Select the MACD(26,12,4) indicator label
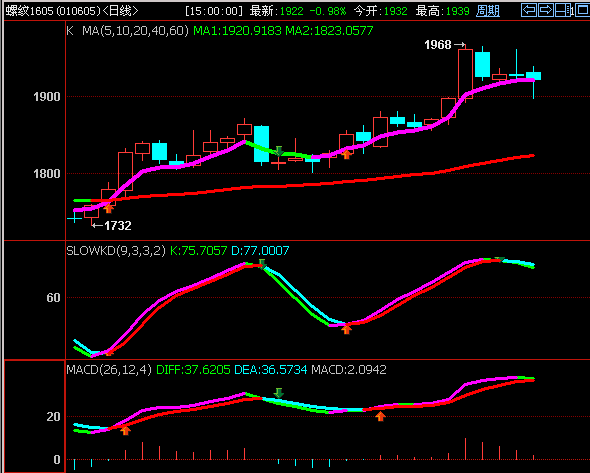590x473 pixels. tap(109, 370)
